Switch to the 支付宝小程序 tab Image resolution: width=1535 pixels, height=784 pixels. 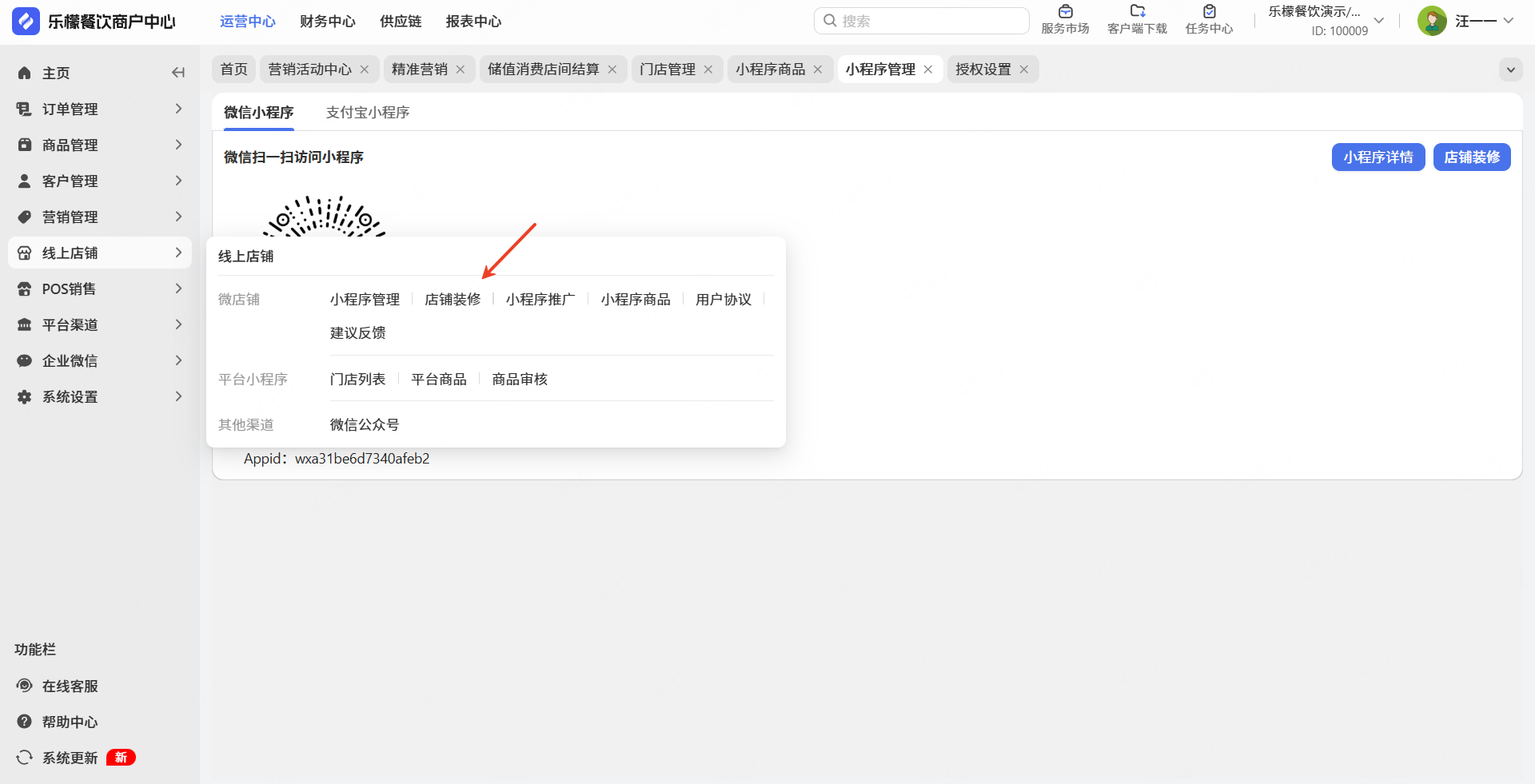coord(368,113)
